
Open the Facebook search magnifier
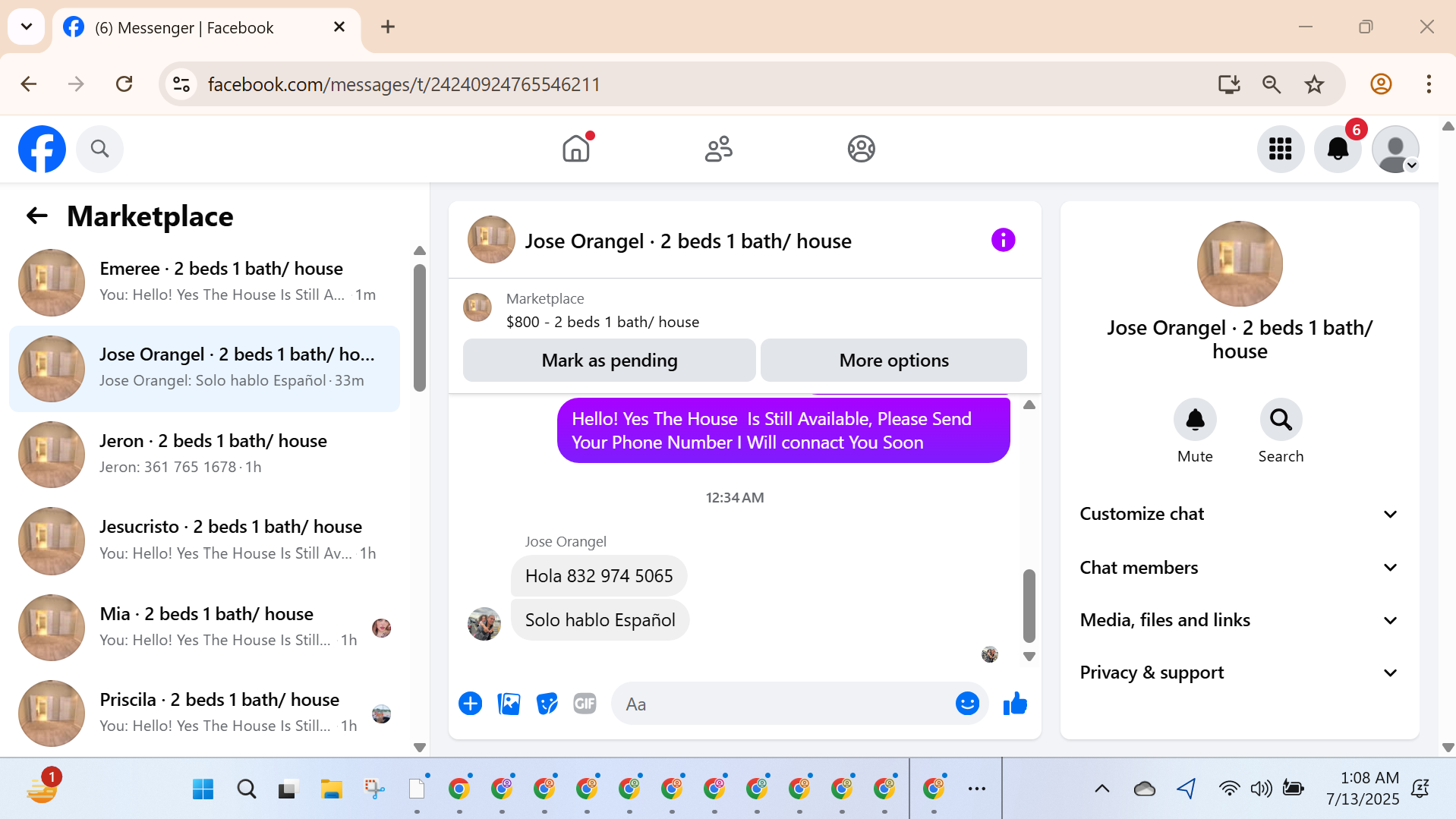pos(99,149)
